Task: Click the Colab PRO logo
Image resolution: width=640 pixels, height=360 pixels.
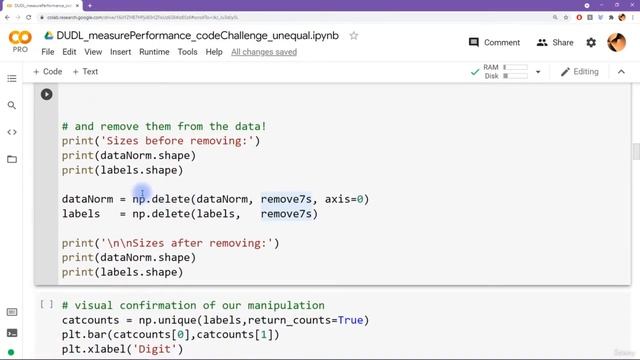Action: click(x=20, y=42)
